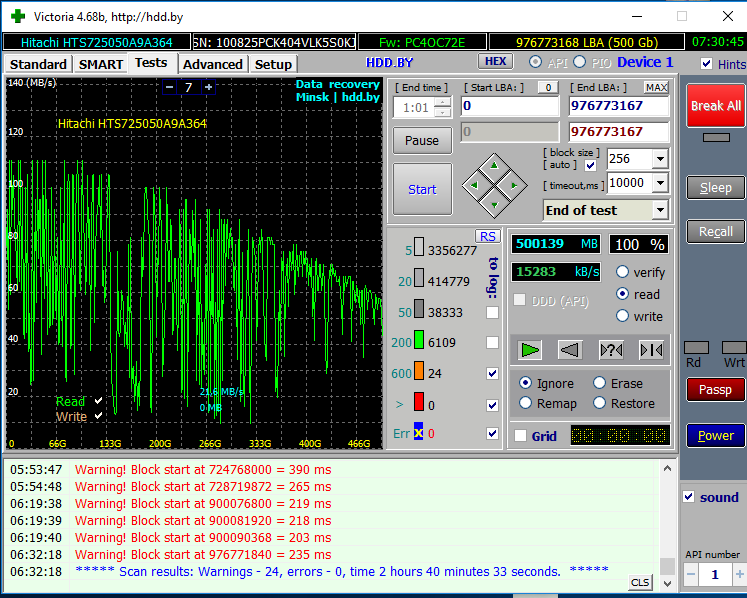Expand the timeout ms dropdown
The image size is (747, 598).
pyautogui.click(x=659, y=183)
